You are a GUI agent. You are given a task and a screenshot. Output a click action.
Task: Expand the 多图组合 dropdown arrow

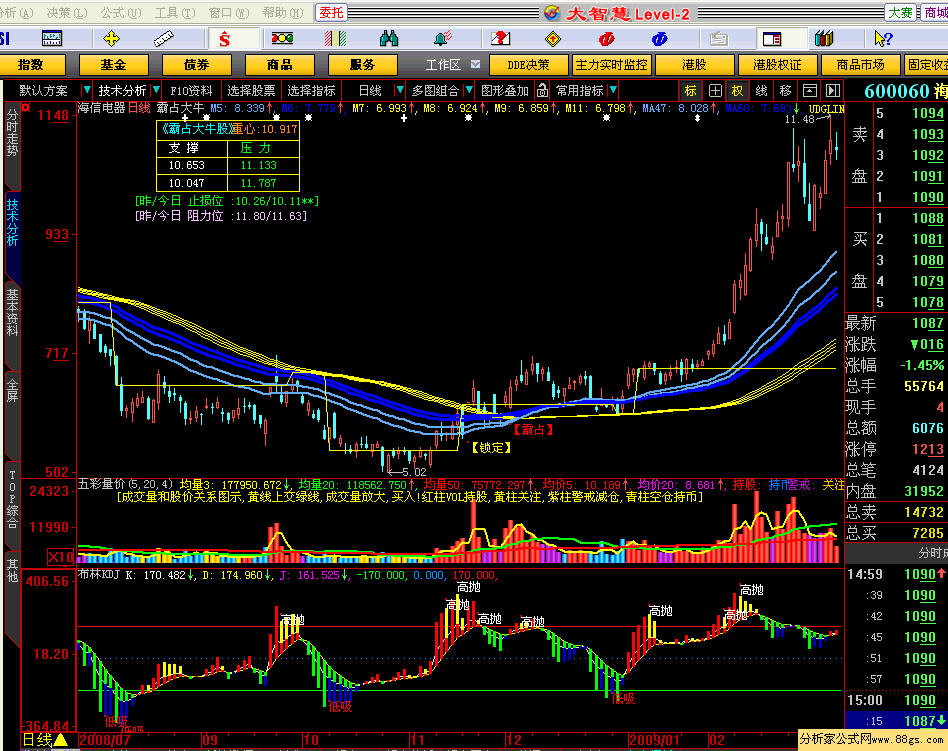(469, 91)
